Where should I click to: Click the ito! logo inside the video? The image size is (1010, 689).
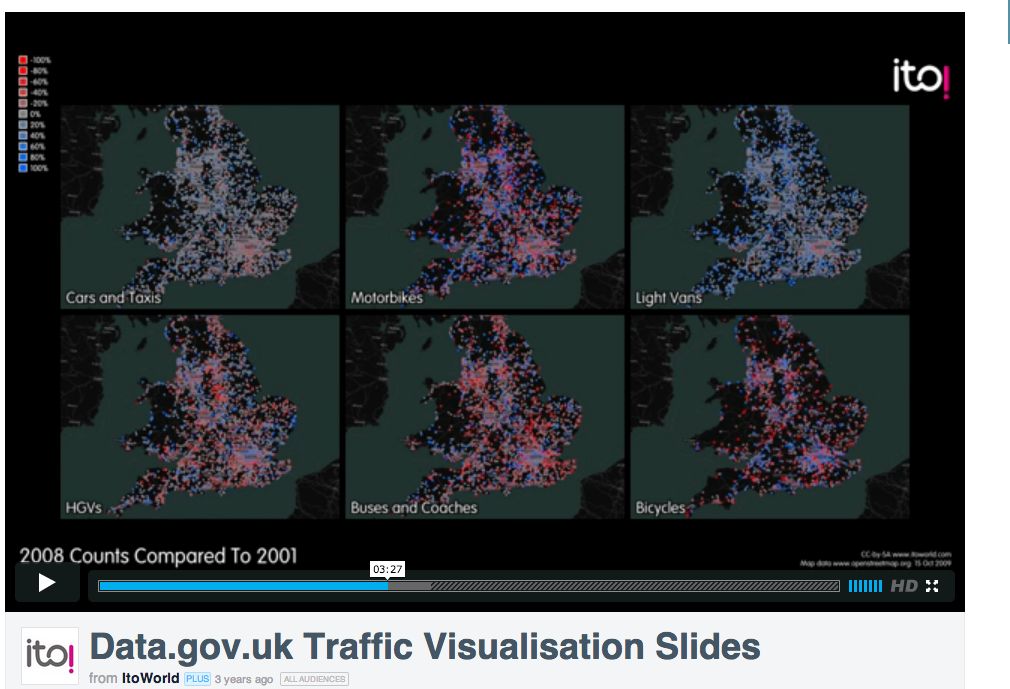click(920, 78)
